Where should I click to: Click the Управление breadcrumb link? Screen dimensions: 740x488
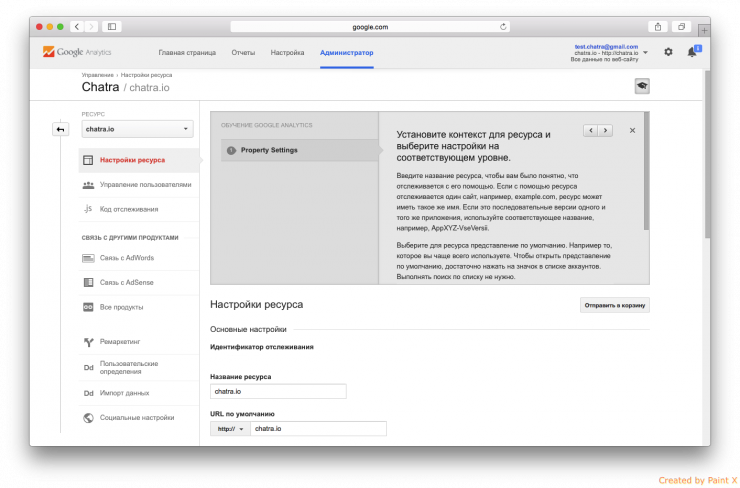(x=98, y=75)
